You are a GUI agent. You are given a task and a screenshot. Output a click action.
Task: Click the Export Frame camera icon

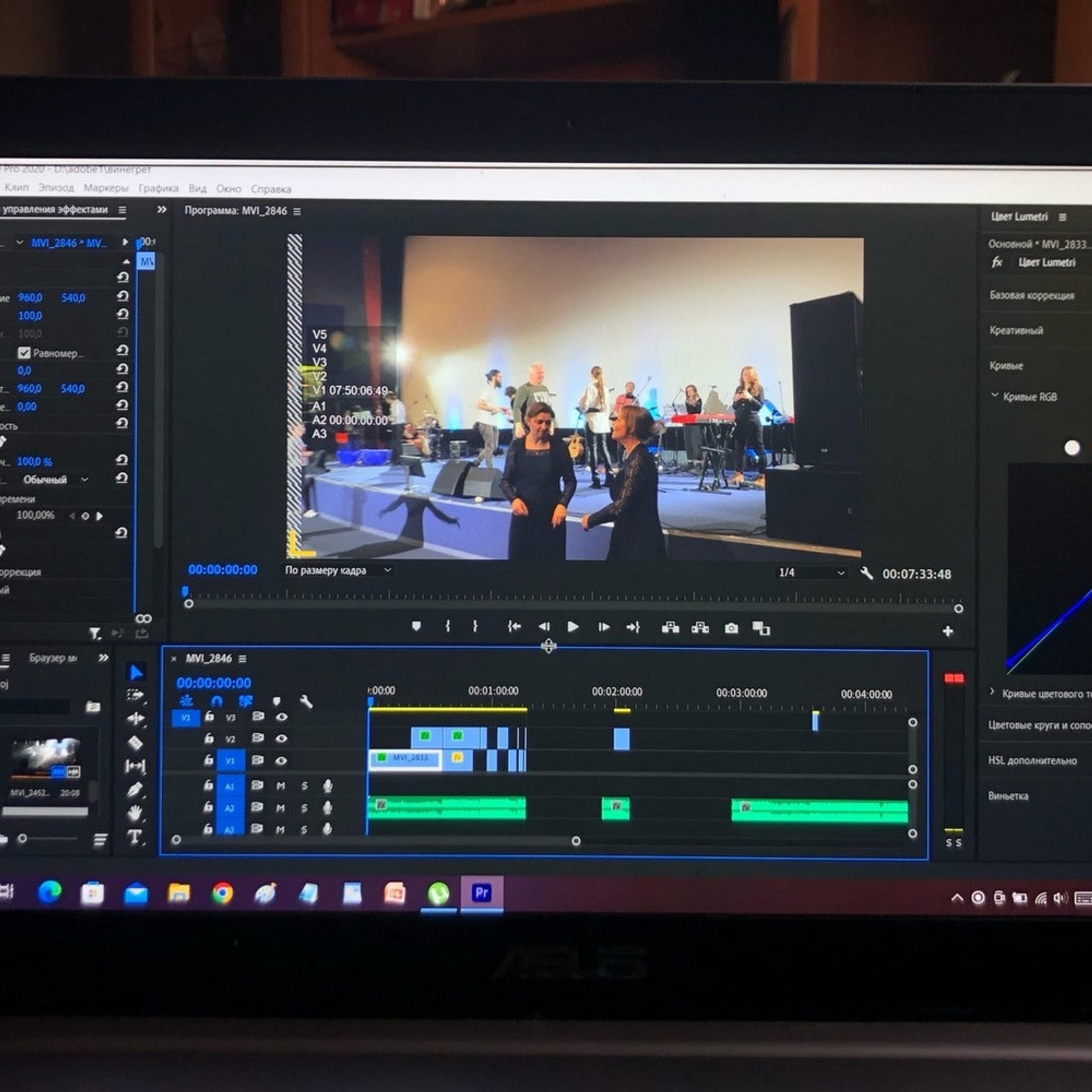731,628
